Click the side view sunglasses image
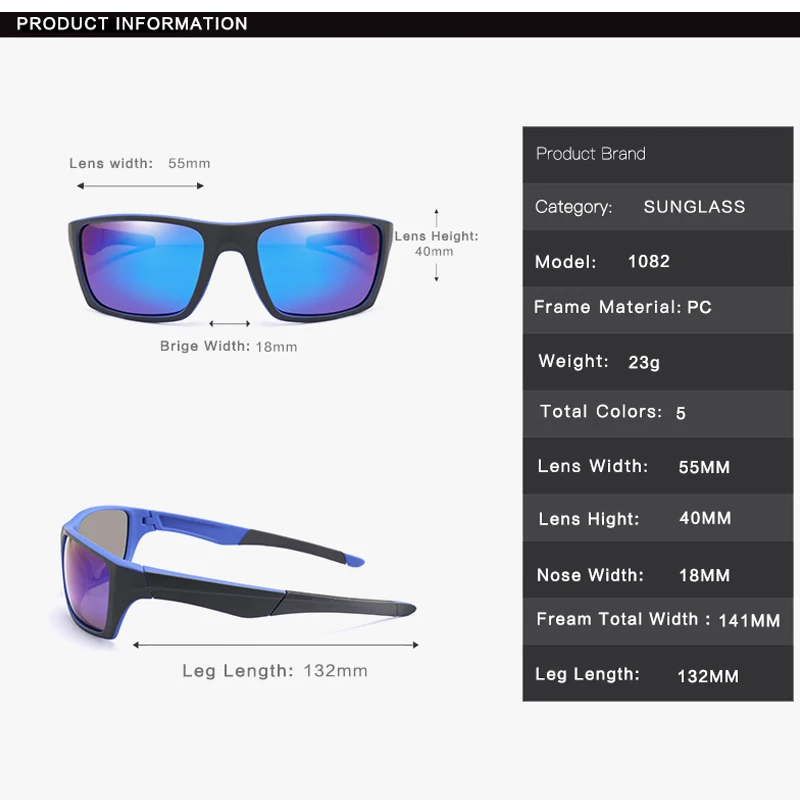This screenshot has width=800, height=800. (238, 572)
